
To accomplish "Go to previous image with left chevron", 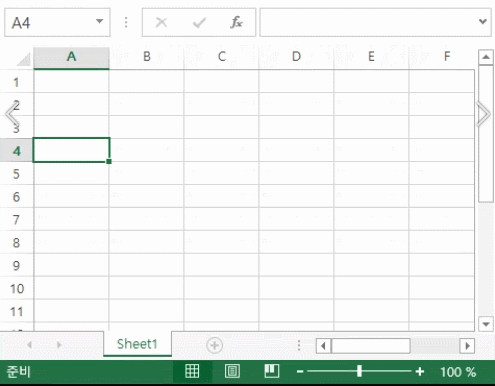I will click(12, 114).
